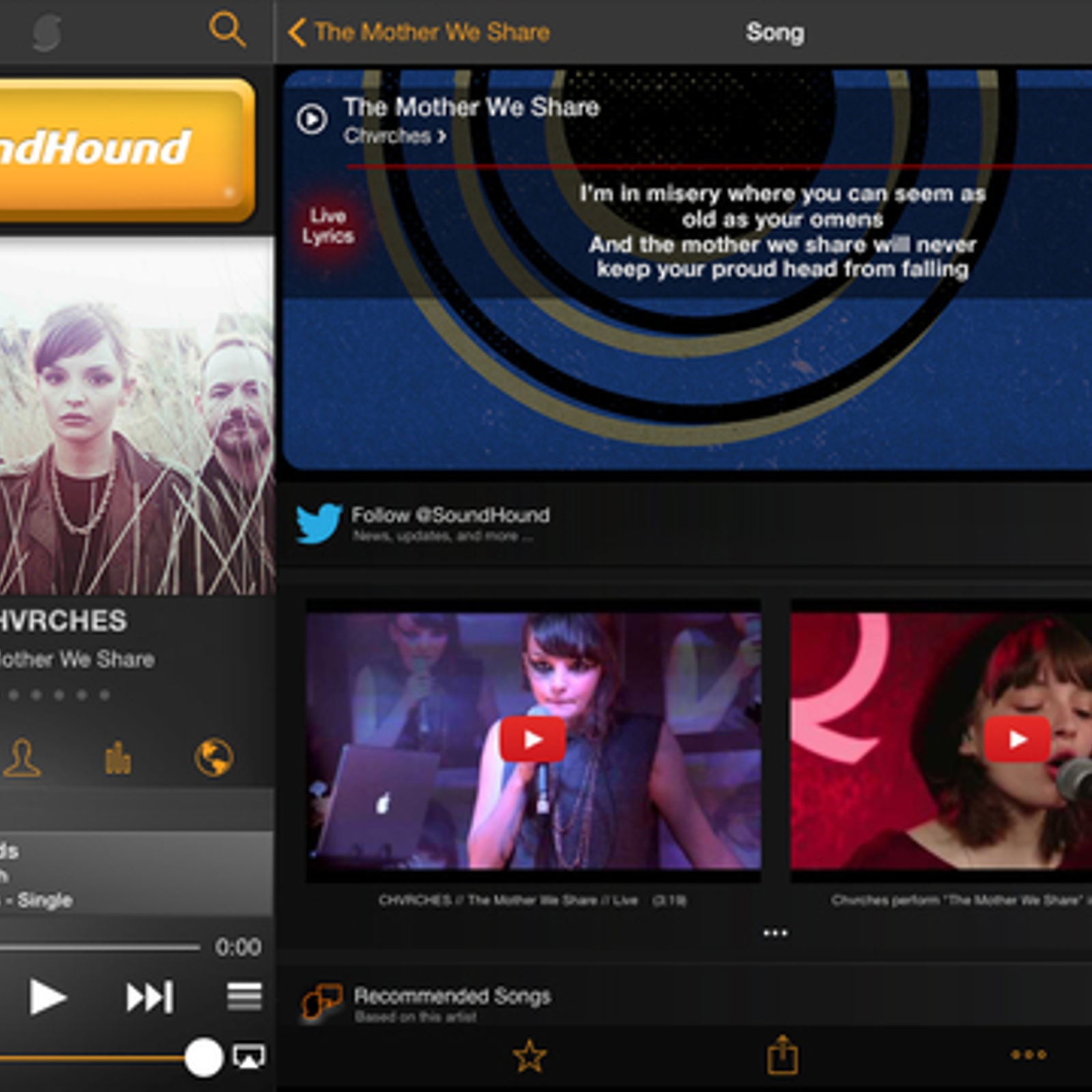
Task: Click the Song title heading
Action: click(775, 32)
